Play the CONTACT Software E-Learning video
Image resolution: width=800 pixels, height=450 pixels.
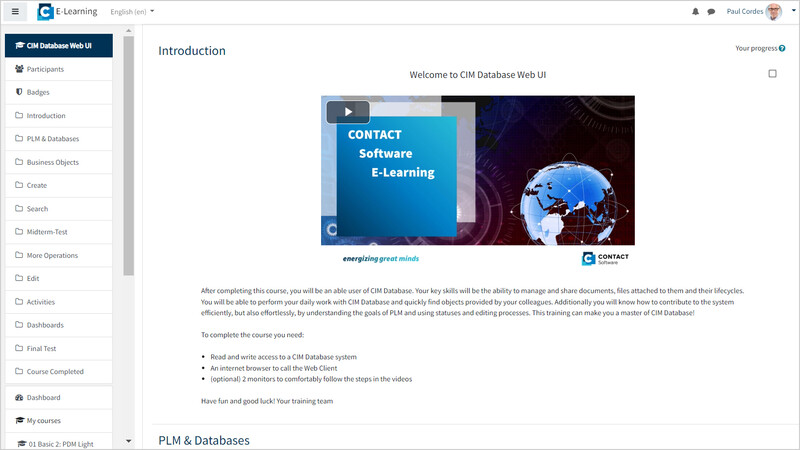(x=348, y=112)
